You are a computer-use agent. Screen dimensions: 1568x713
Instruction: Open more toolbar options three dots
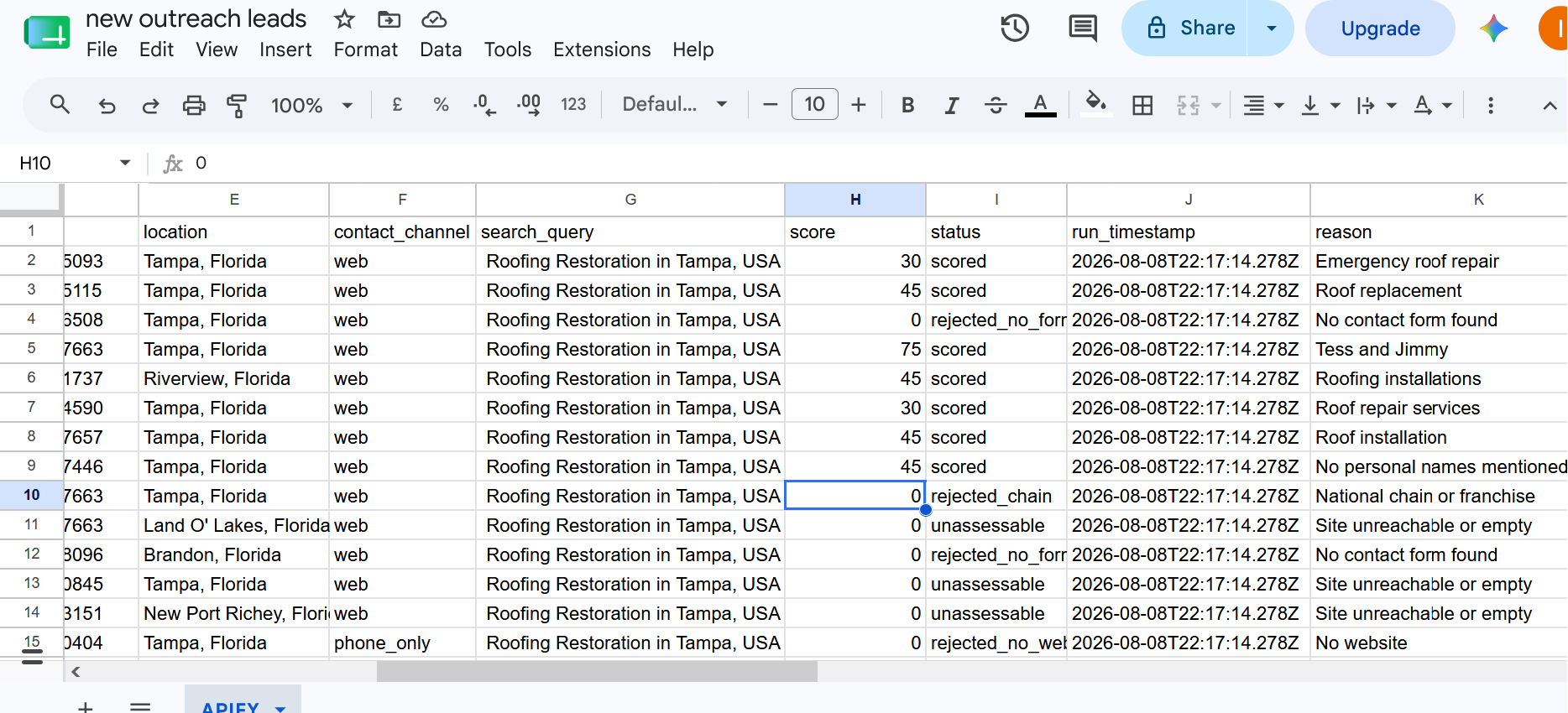1491,105
